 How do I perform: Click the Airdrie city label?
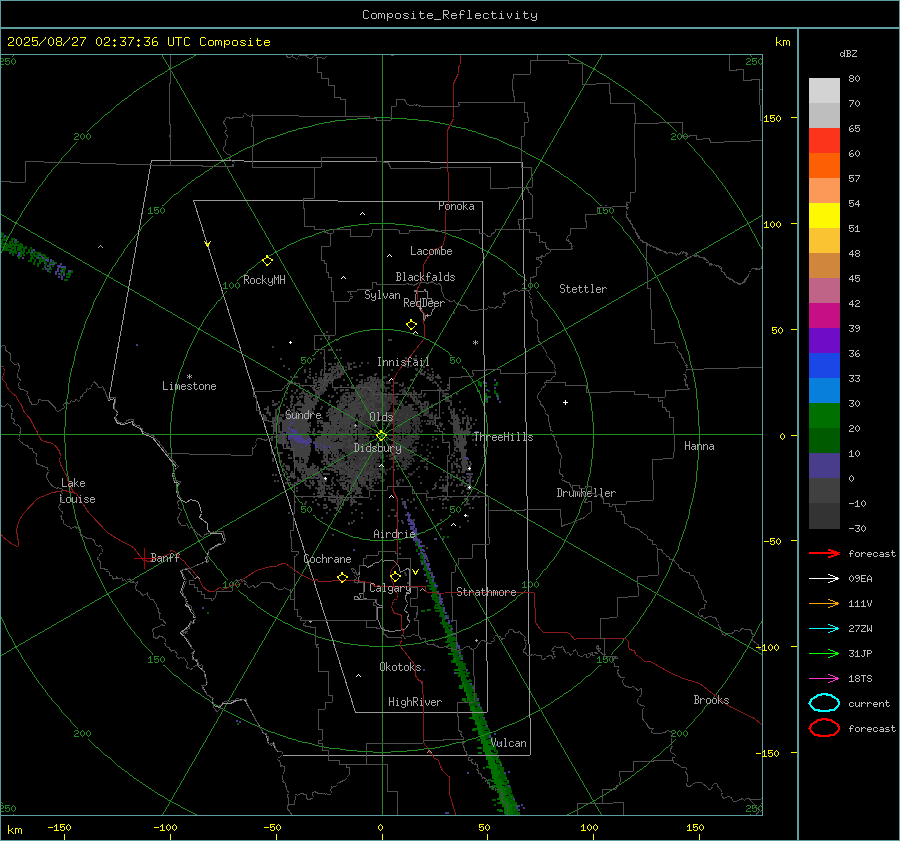tap(394, 534)
